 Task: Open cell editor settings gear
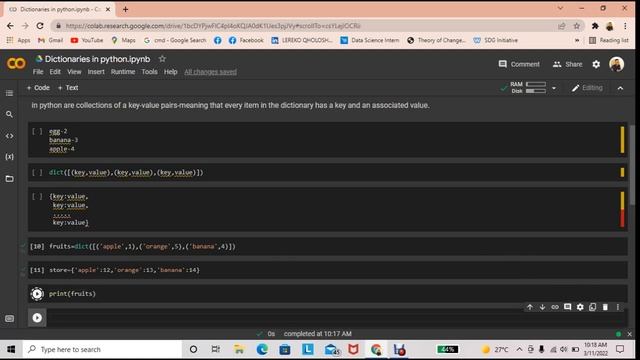580,307
